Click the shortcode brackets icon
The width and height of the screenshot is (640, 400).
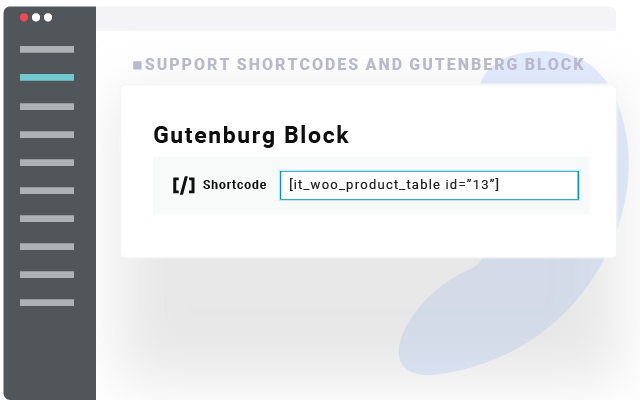184,185
